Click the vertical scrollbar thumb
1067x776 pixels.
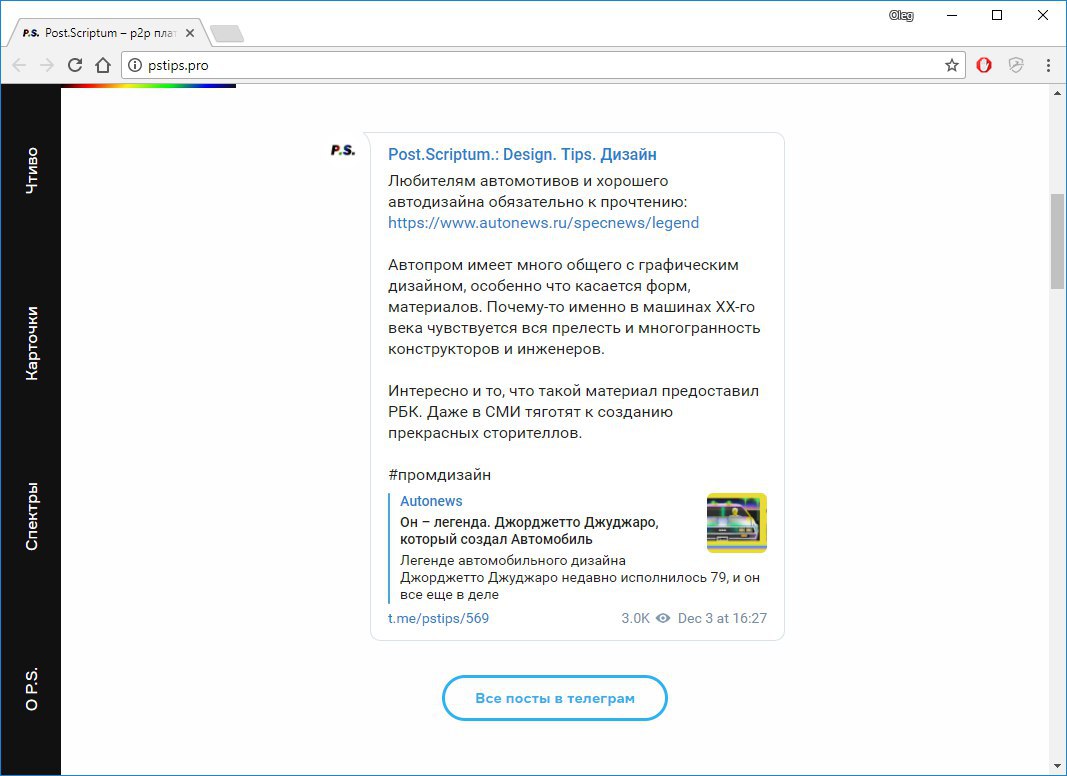point(1057,241)
